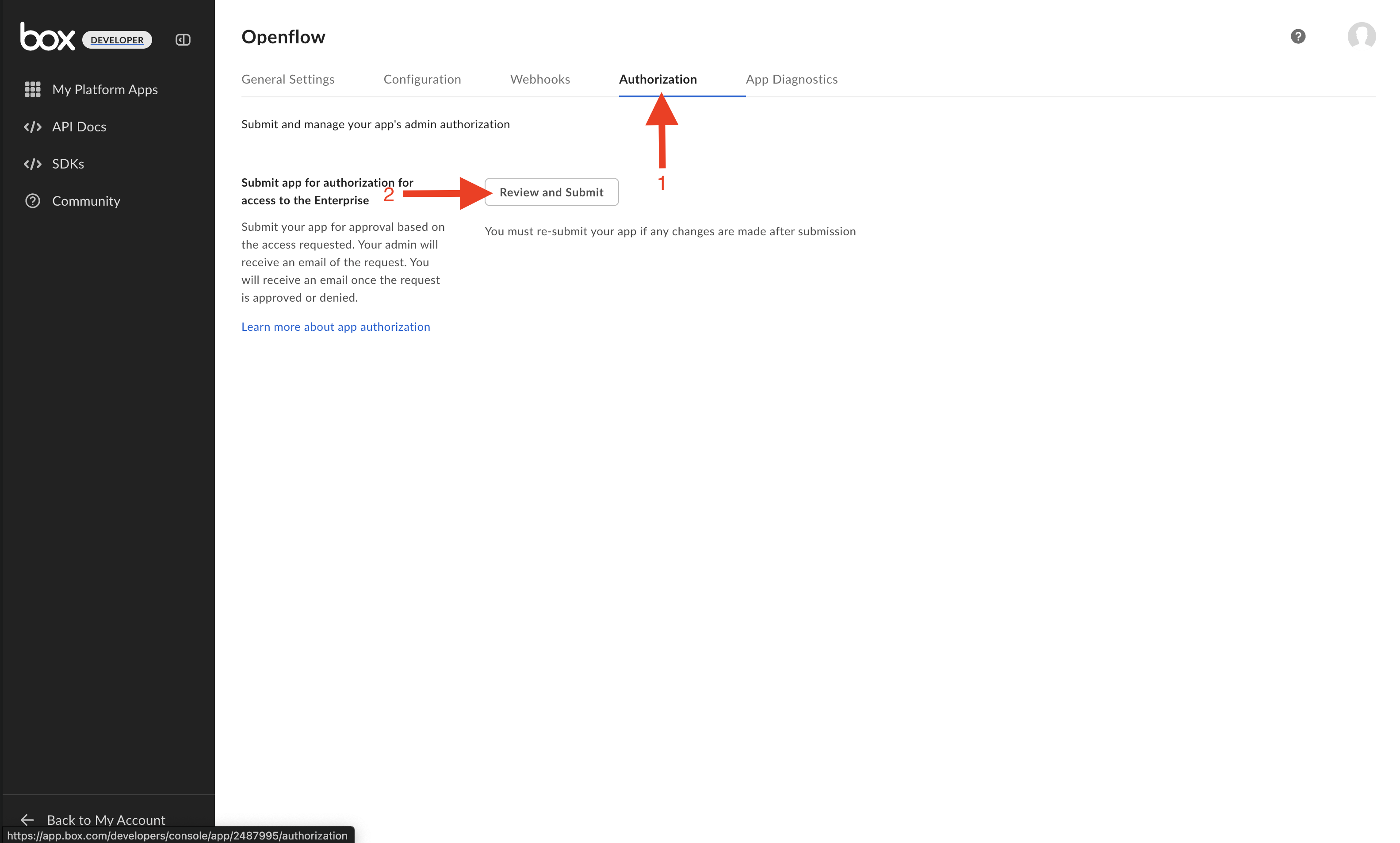Open My Platform Apps in sidebar
The height and width of the screenshot is (843, 1400).
click(x=104, y=90)
